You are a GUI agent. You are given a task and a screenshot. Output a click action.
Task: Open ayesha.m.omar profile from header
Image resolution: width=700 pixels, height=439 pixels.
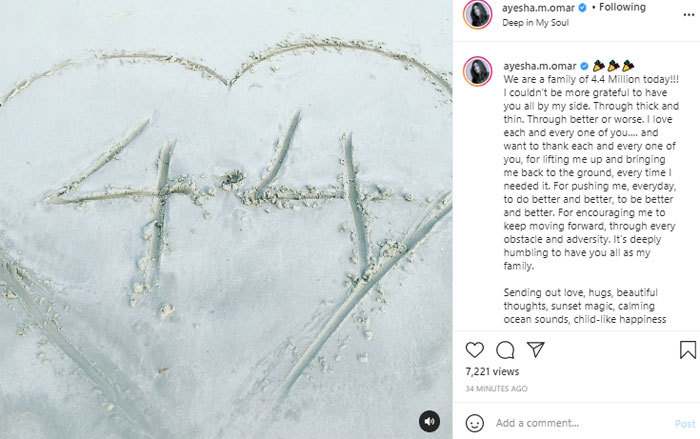[x=538, y=8]
